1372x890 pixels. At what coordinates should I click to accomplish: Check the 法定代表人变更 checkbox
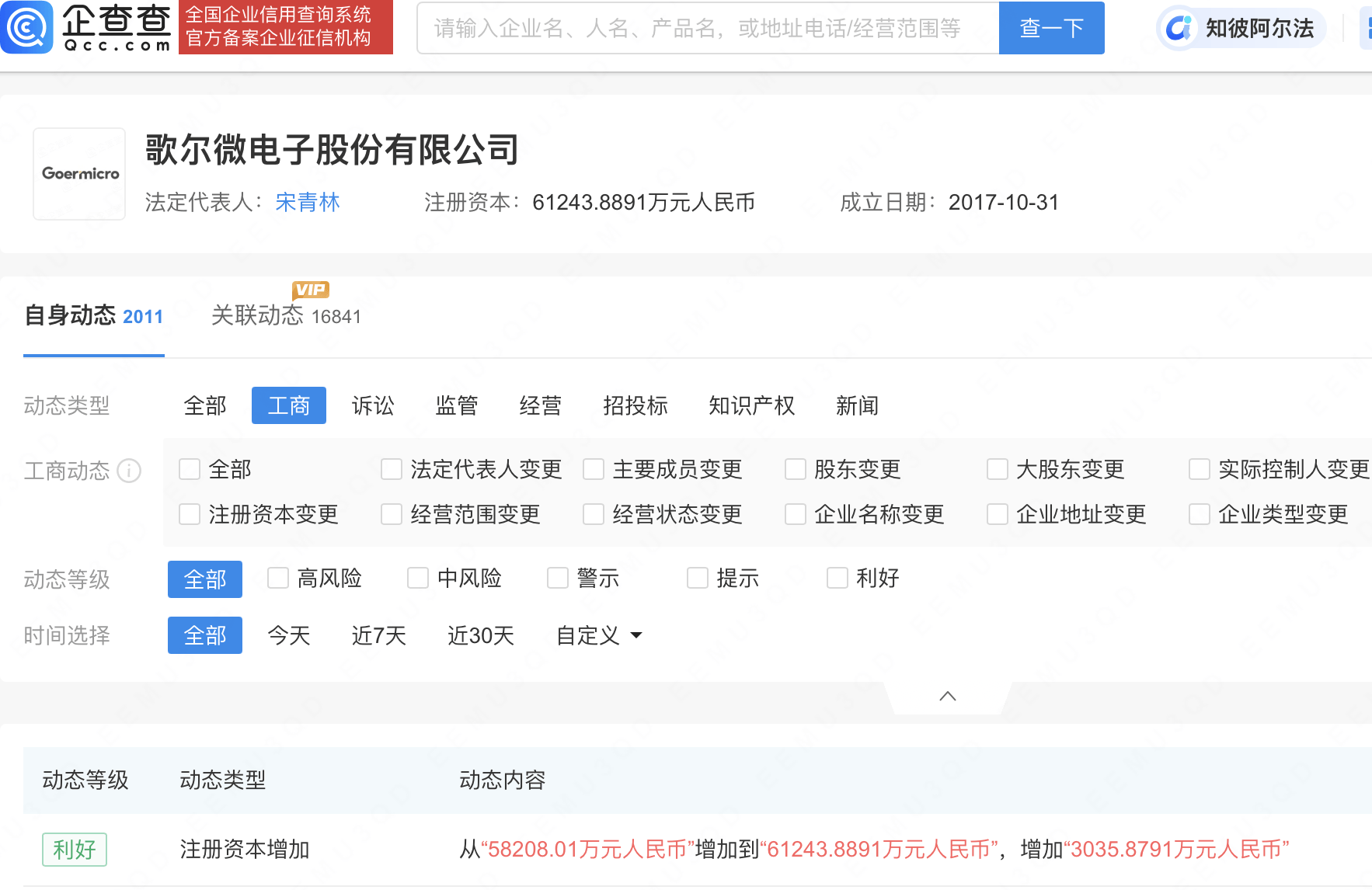point(392,469)
